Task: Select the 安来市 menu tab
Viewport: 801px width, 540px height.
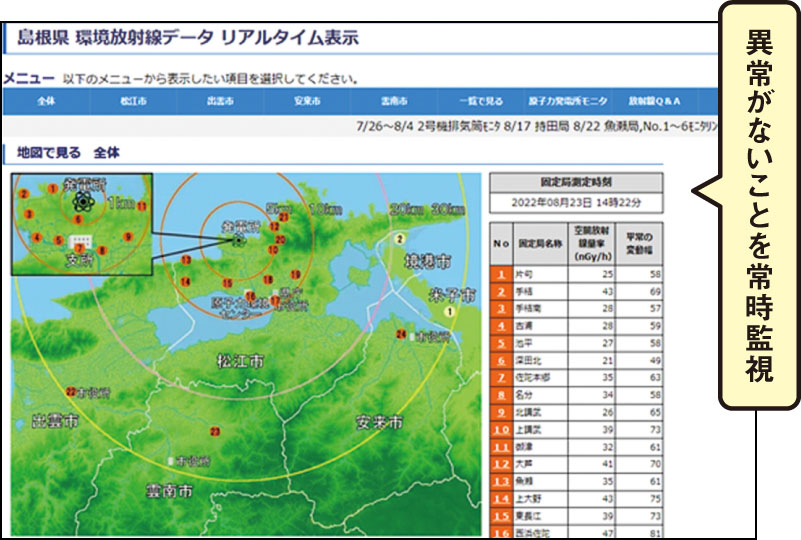Action: tap(307, 102)
